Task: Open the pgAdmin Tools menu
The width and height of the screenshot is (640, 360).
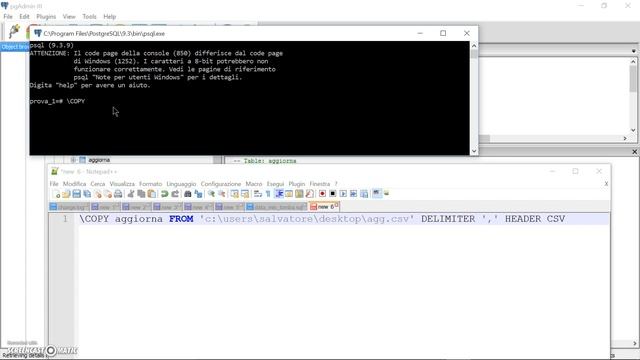Action: pyautogui.click(x=89, y=16)
